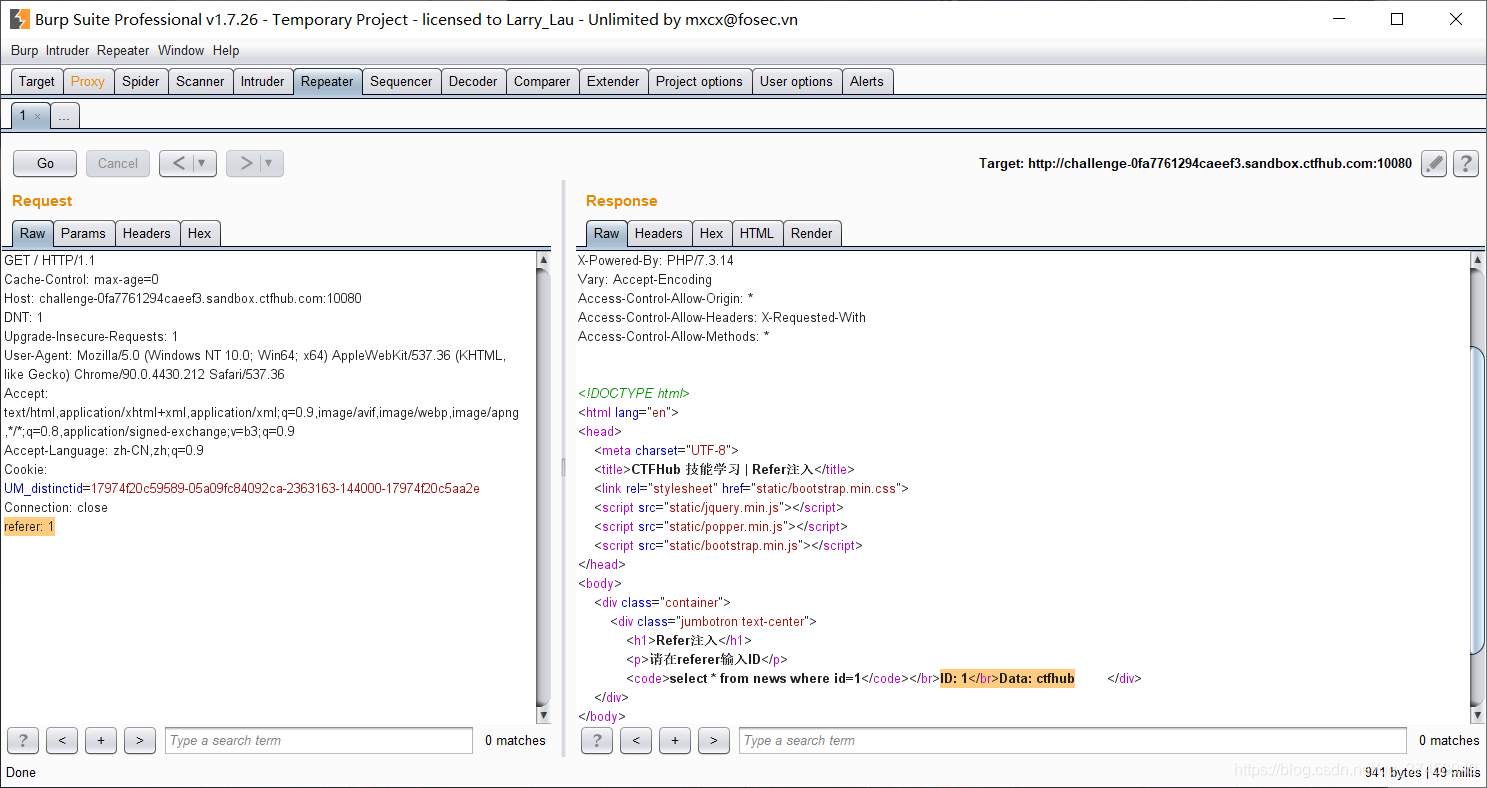
Task: Click the request search term input field
Action: tap(319, 740)
